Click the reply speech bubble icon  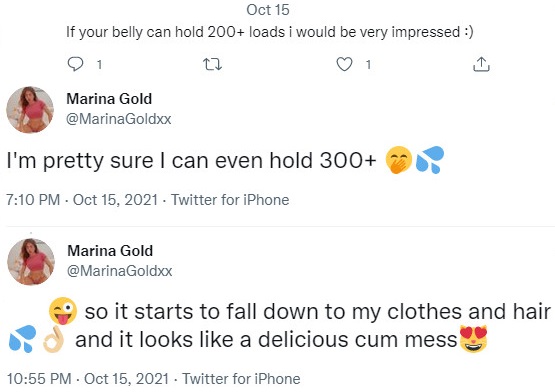click(75, 64)
